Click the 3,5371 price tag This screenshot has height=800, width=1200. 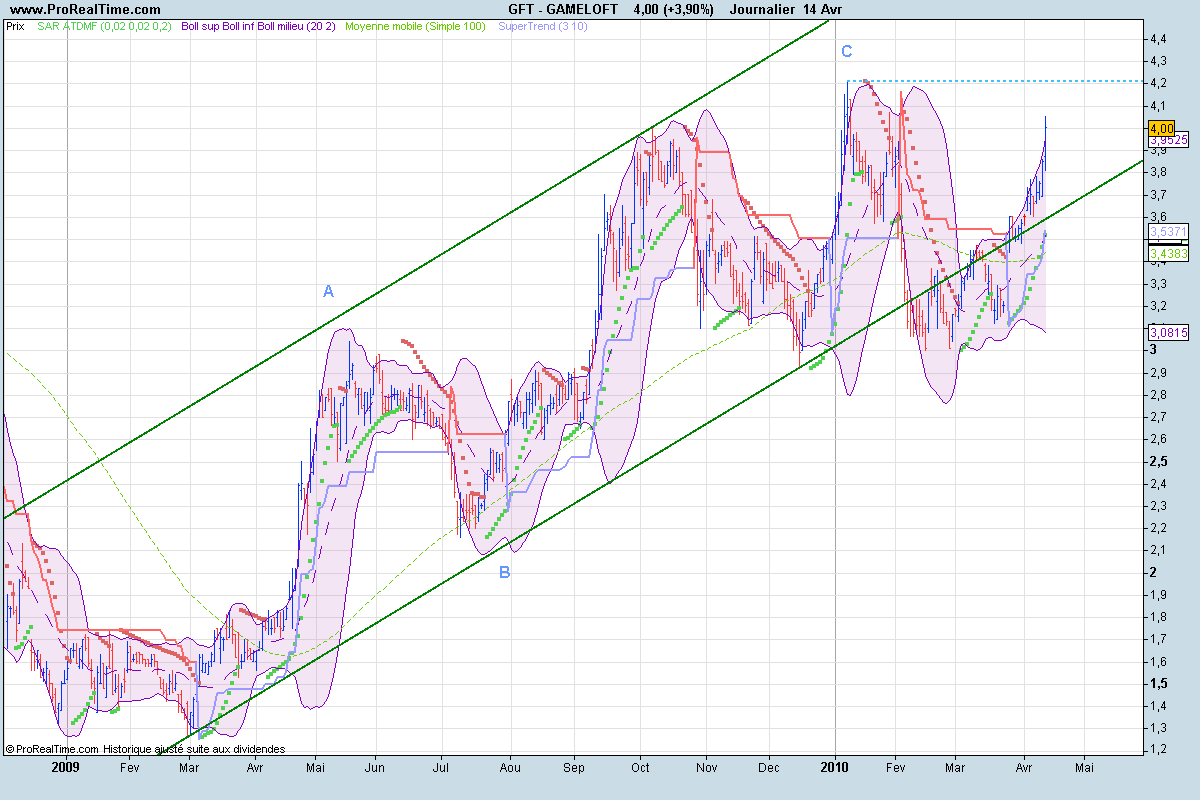1168,231
